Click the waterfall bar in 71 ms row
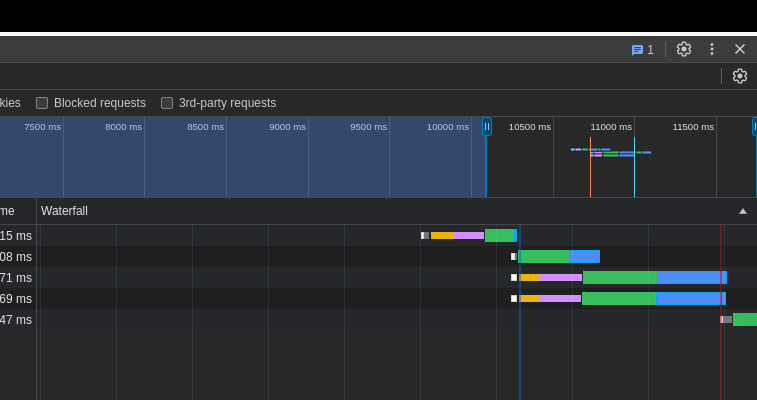Image resolution: width=757 pixels, height=400 pixels. point(620,278)
